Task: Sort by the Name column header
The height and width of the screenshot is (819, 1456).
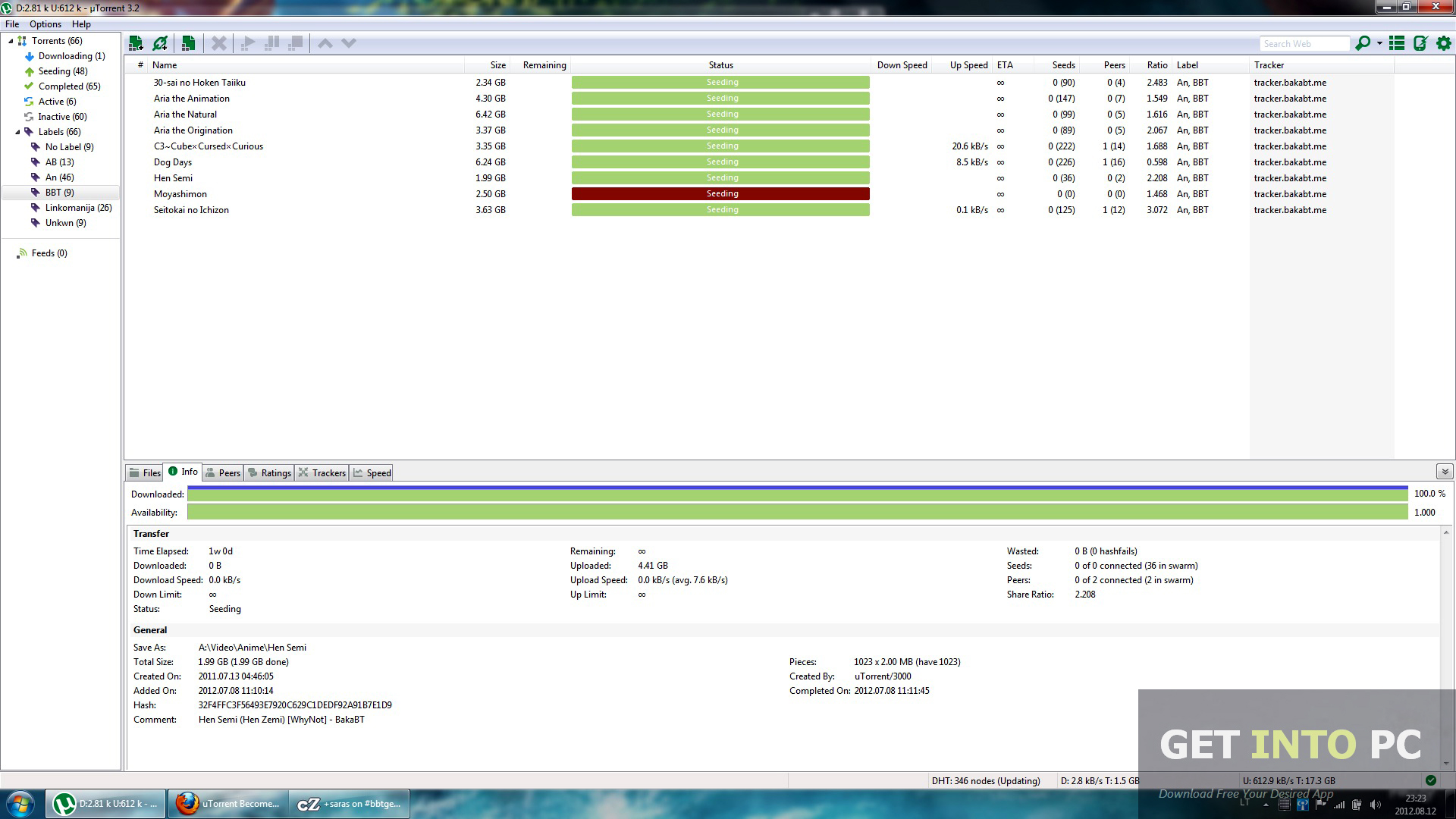Action: coord(306,65)
